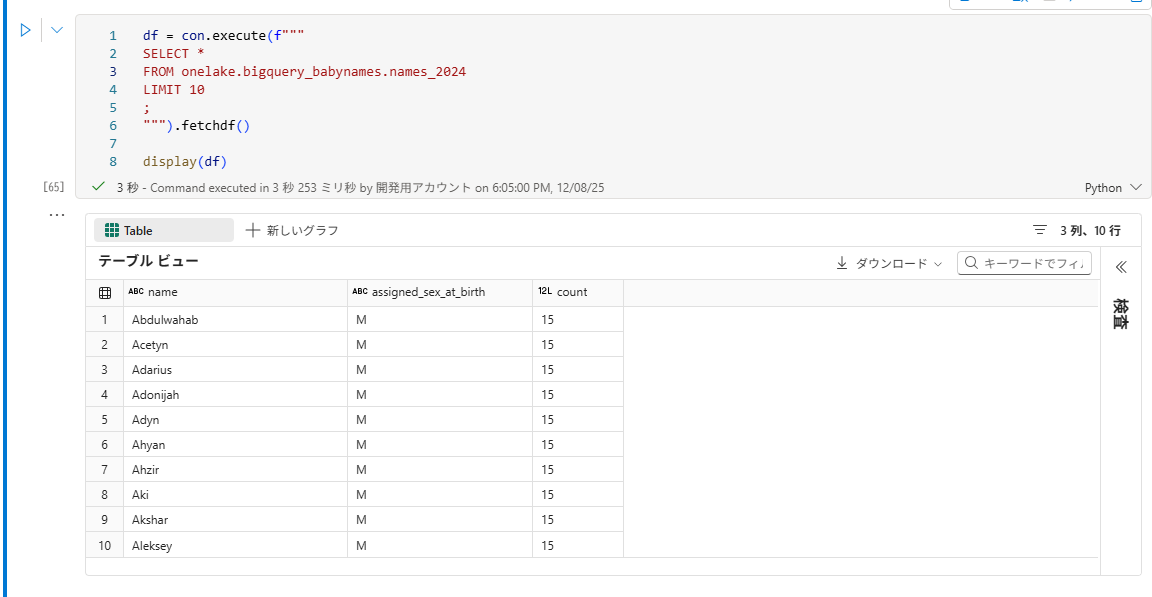This screenshot has height=597, width=1152.
Task: Select the cell Akshar
Action: [x=235, y=519]
